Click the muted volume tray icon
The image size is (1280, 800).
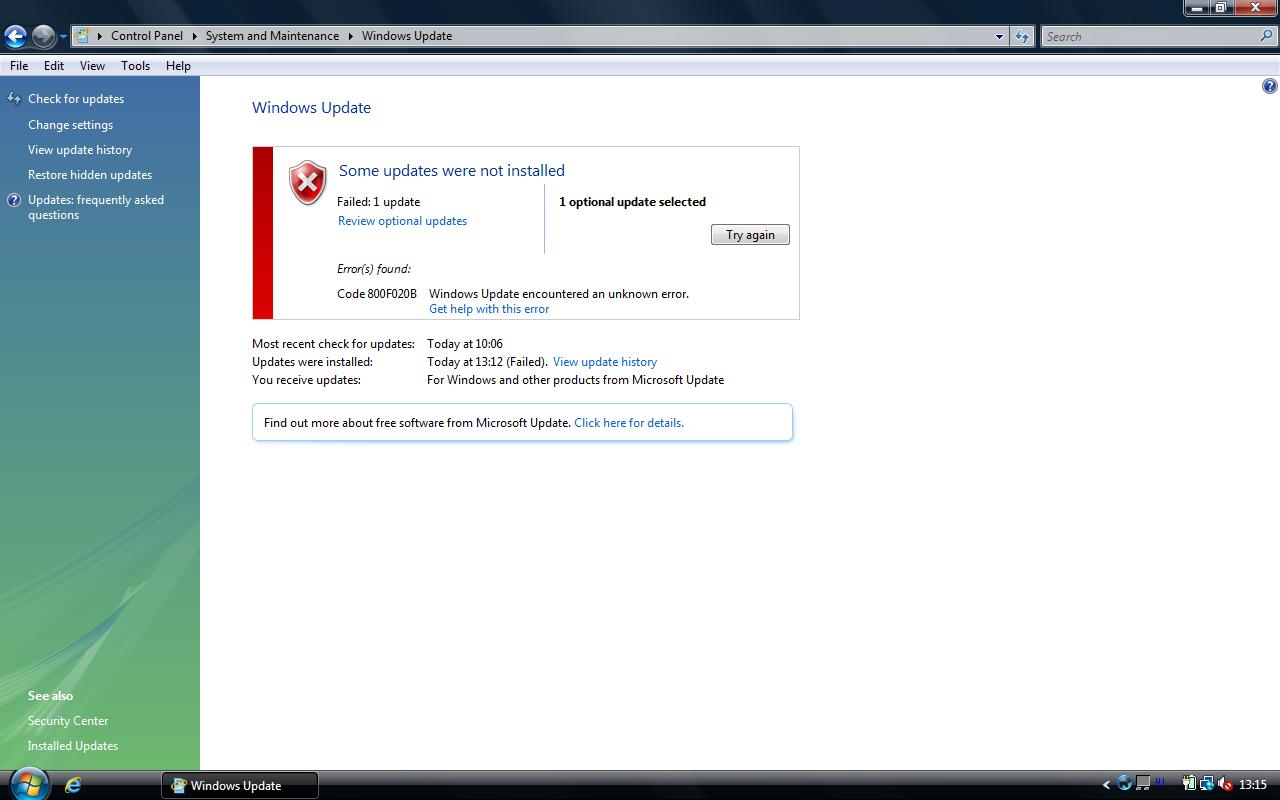1225,784
